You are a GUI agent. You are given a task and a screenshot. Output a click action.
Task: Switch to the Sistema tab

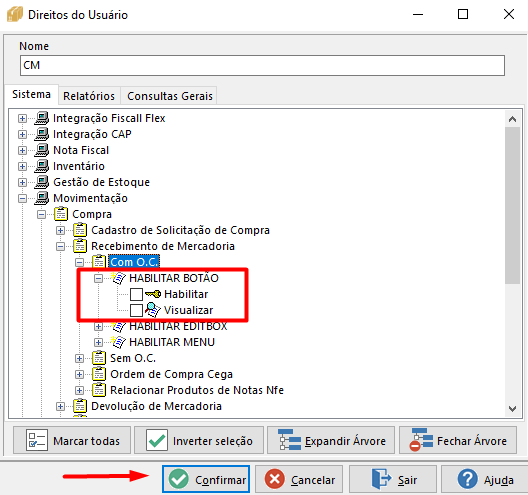pyautogui.click(x=31, y=94)
